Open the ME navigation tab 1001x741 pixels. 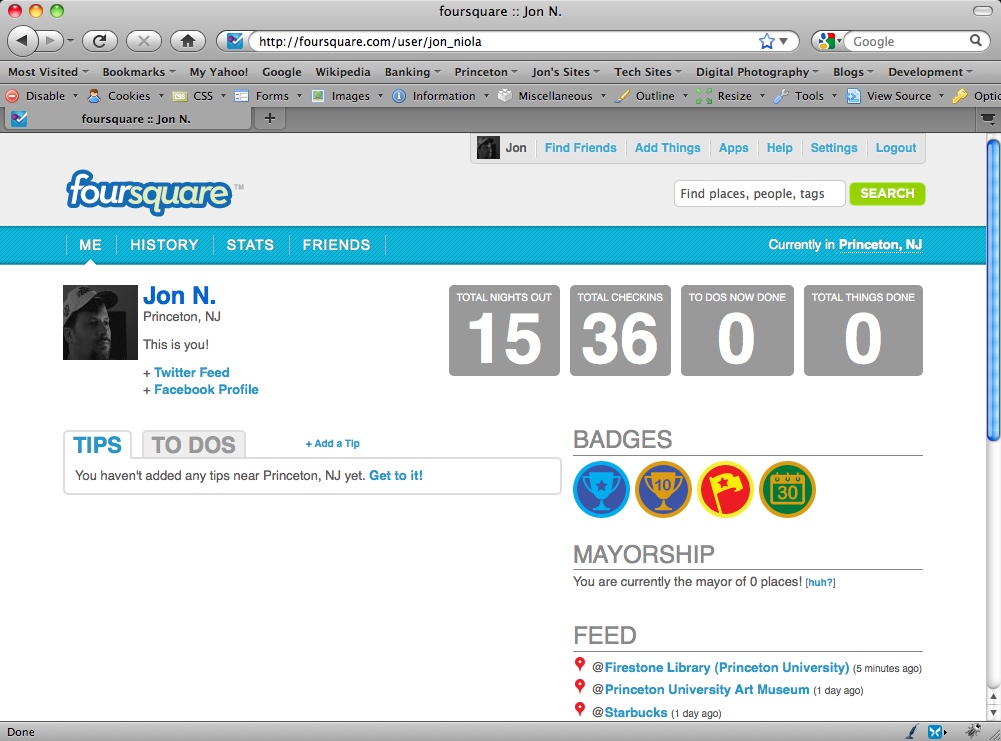91,245
